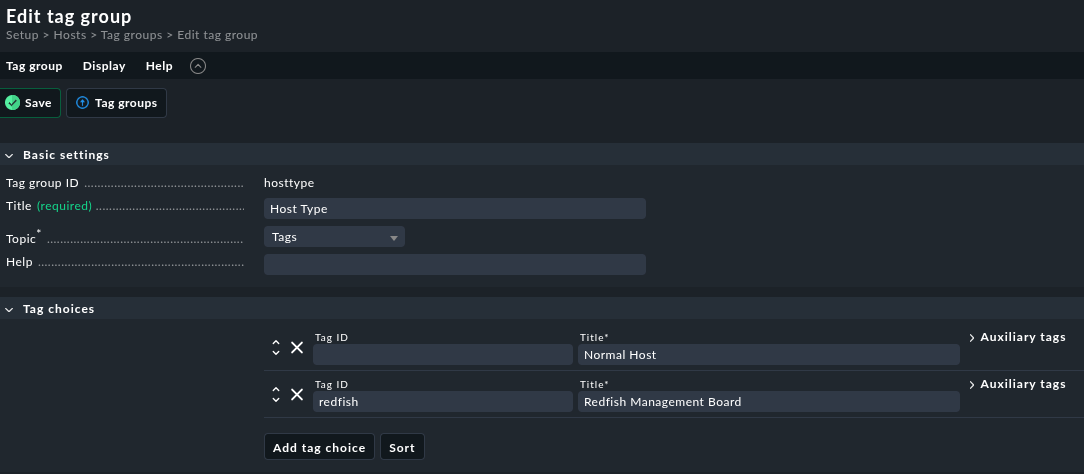1084x474 pixels.
Task: Open the Help menu
Action: pos(159,66)
